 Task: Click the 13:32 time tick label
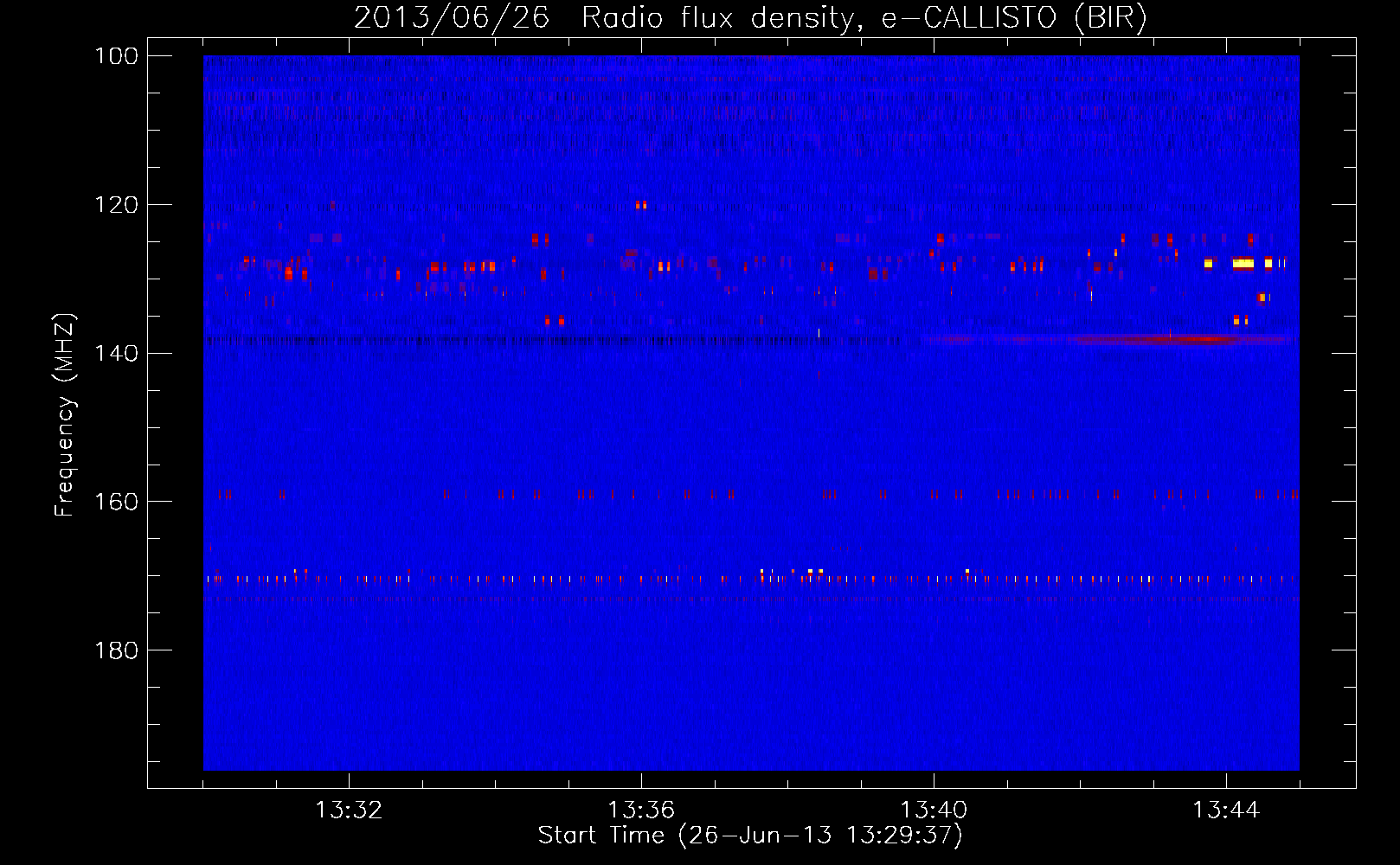(x=349, y=811)
